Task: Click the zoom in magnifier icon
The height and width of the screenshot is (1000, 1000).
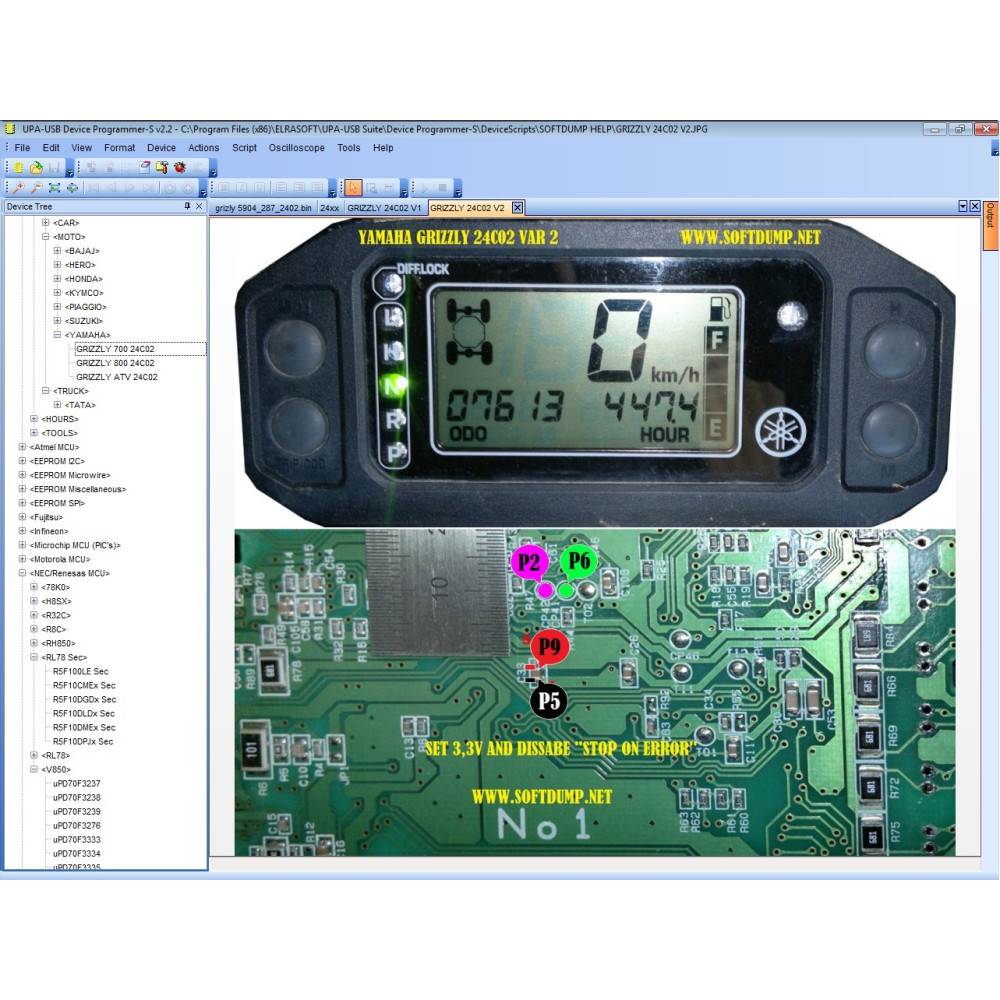Action: coord(18,188)
